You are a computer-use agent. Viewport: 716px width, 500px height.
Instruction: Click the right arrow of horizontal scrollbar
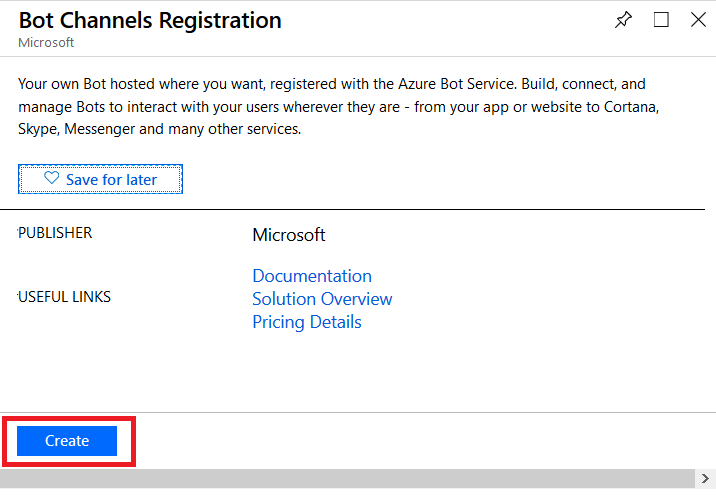pos(705,479)
